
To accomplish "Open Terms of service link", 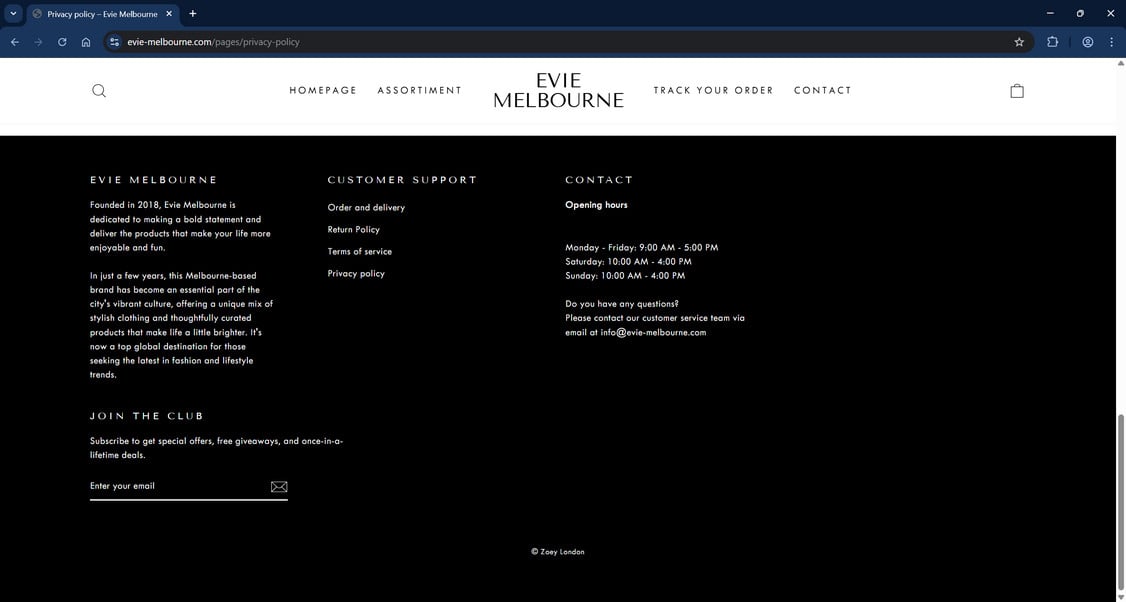I will coord(360,251).
